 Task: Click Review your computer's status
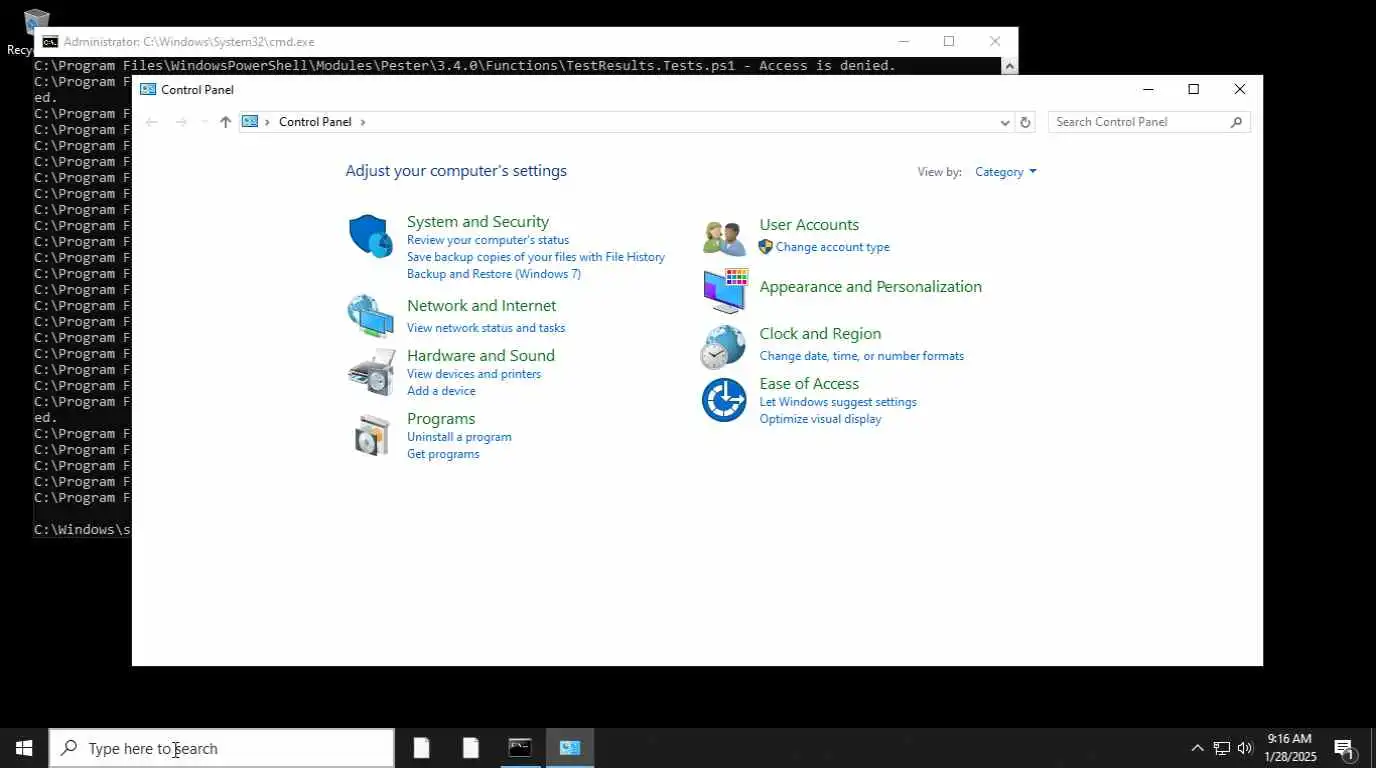488,240
